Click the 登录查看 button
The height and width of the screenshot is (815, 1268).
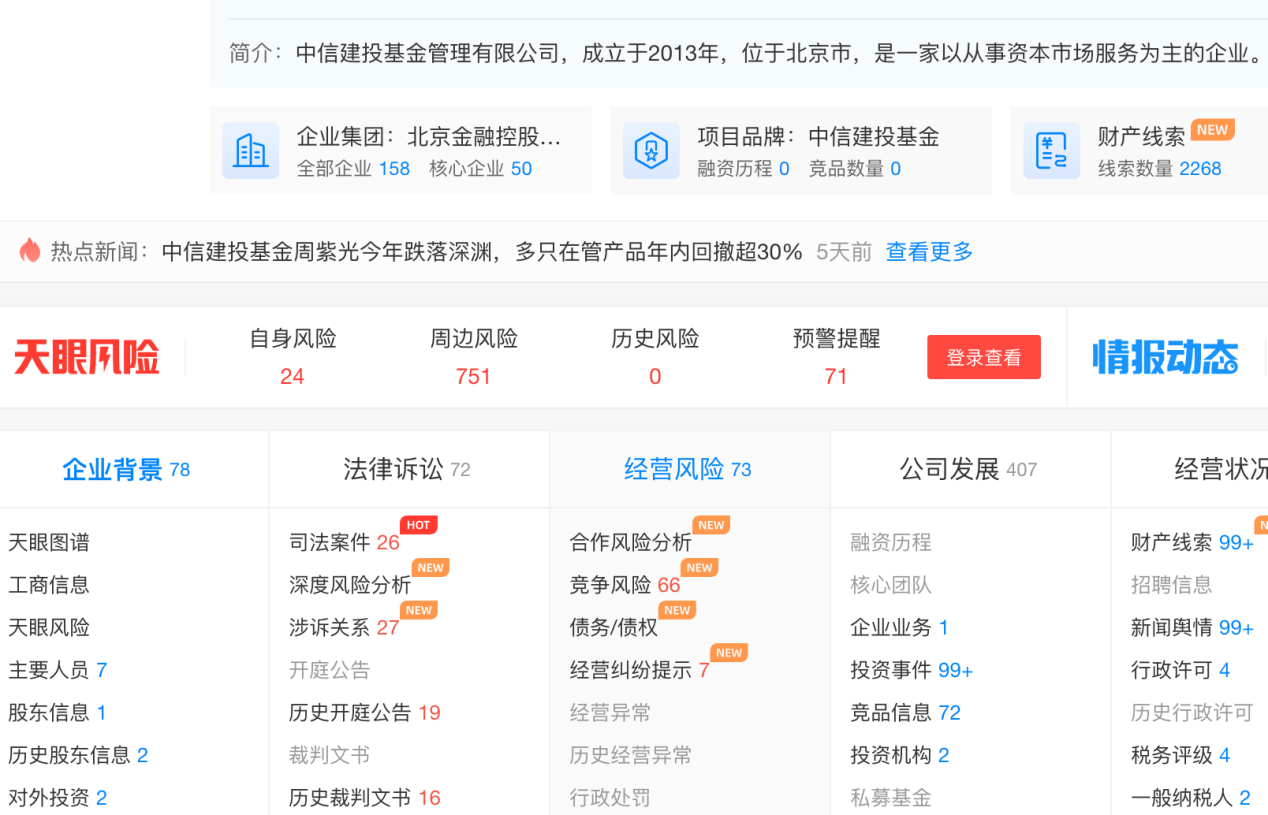tap(984, 357)
